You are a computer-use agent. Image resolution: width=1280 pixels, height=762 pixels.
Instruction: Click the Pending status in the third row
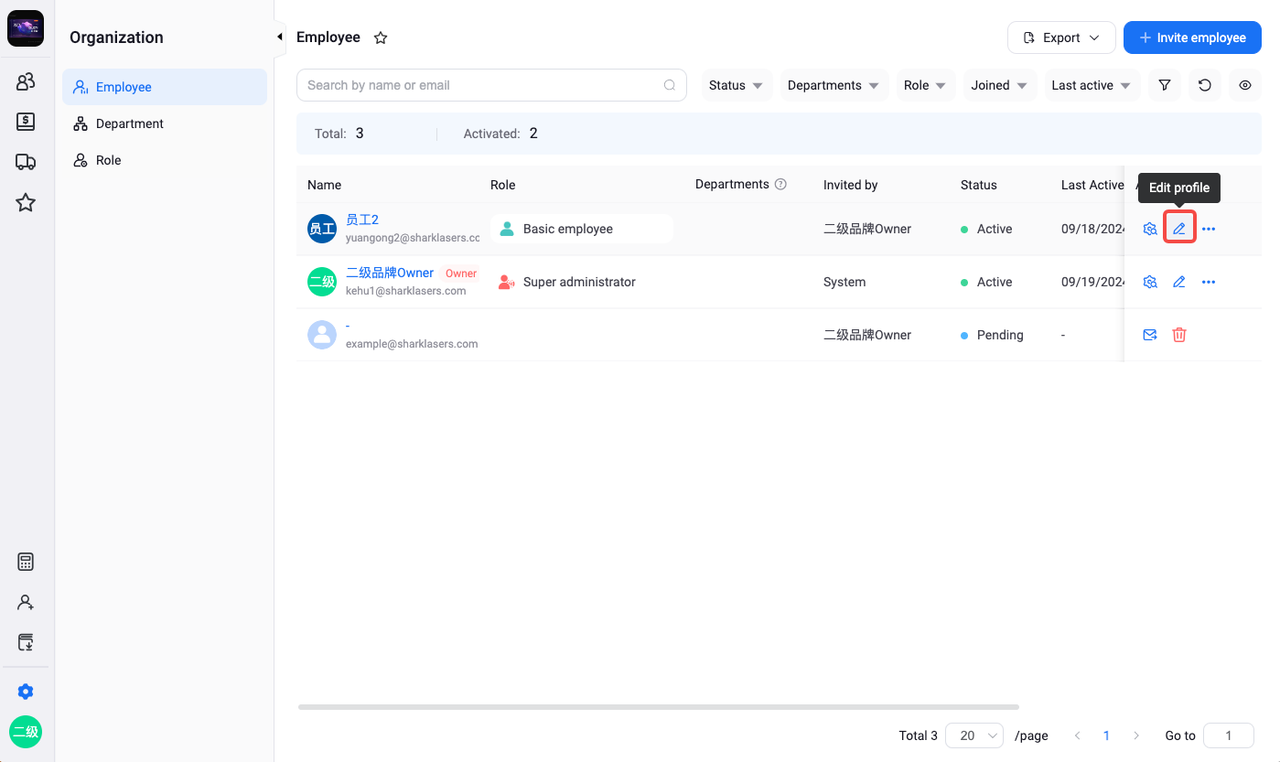(x=992, y=335)
